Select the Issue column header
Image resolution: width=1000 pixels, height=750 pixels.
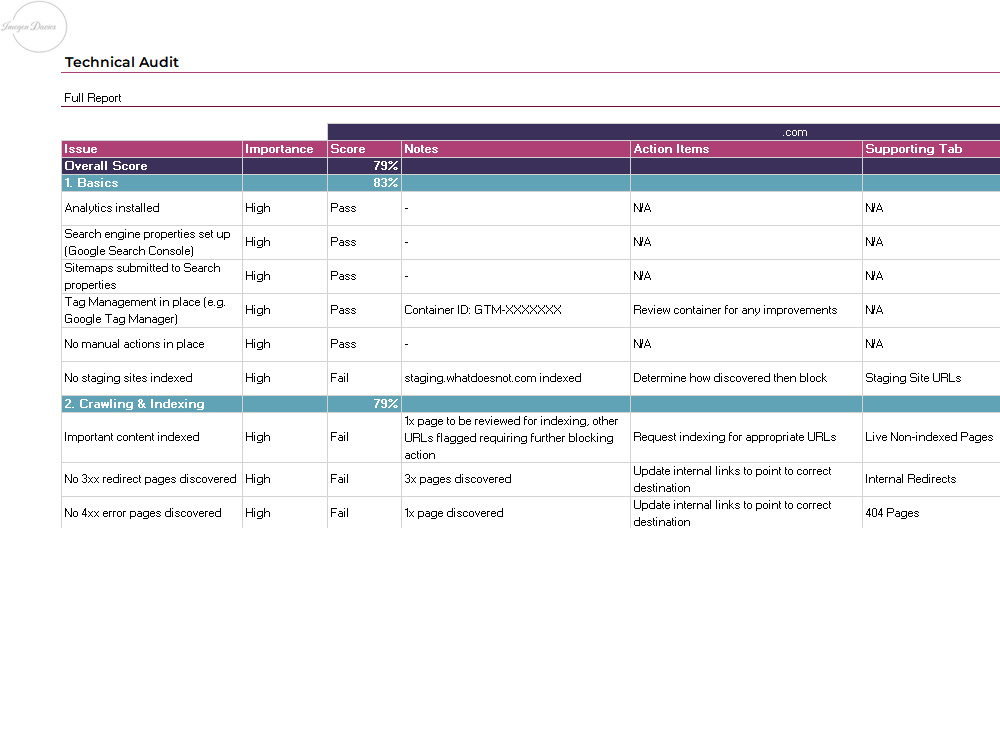152,149
